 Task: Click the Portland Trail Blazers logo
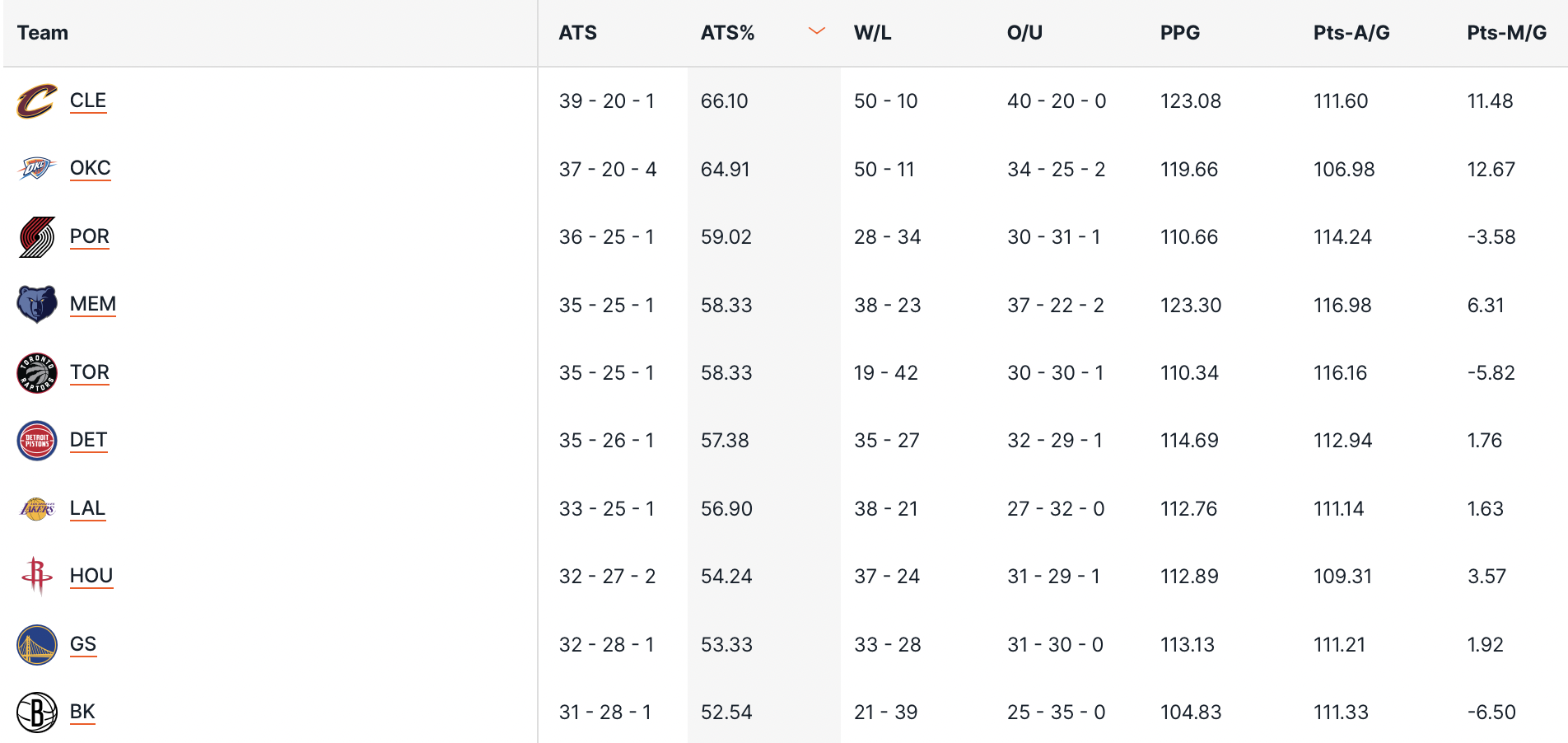click(37, 237)
